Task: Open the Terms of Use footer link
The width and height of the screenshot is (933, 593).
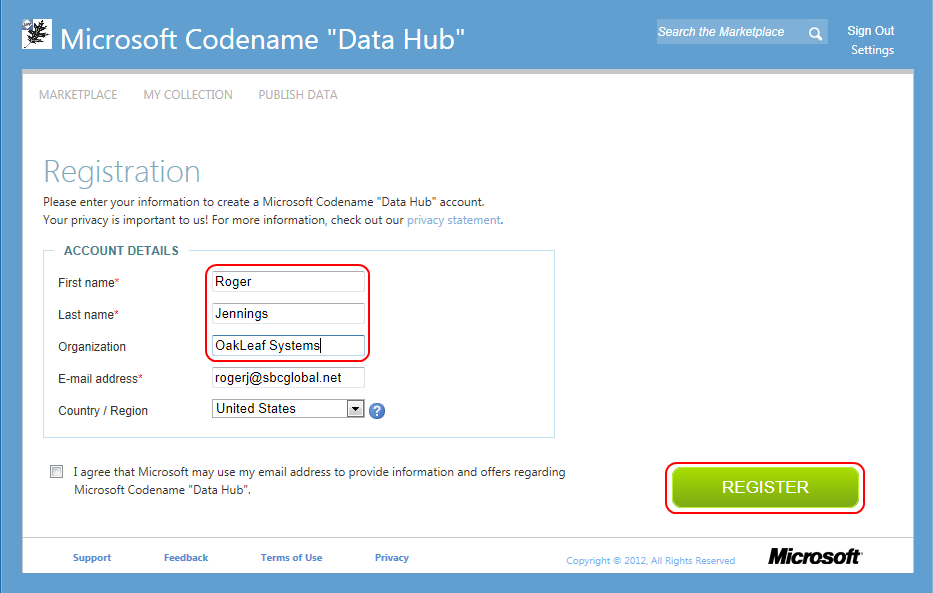Action: (x=292, y=557)
